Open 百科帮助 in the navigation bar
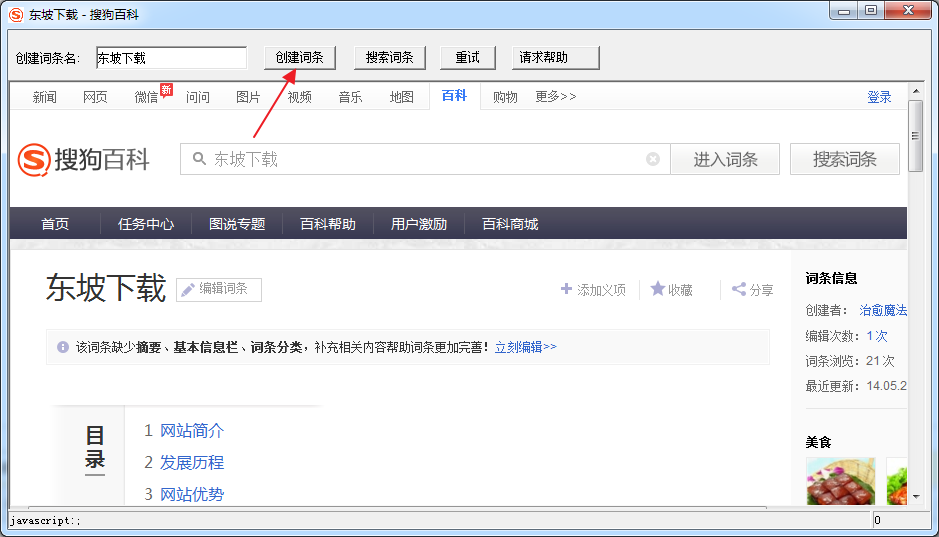Screen dimensions: 939x537 (x=328, y=224)
